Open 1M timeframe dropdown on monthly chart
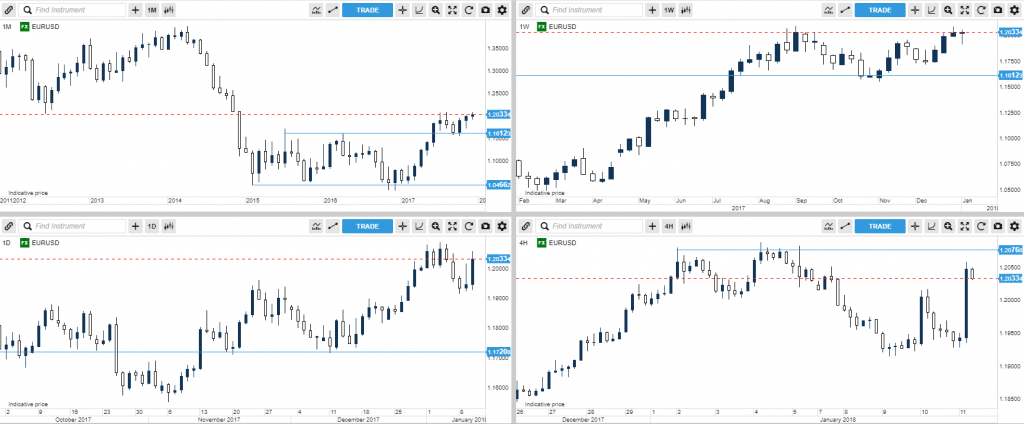The width and height of the screenshot is (1024, 424). (152, 10)
